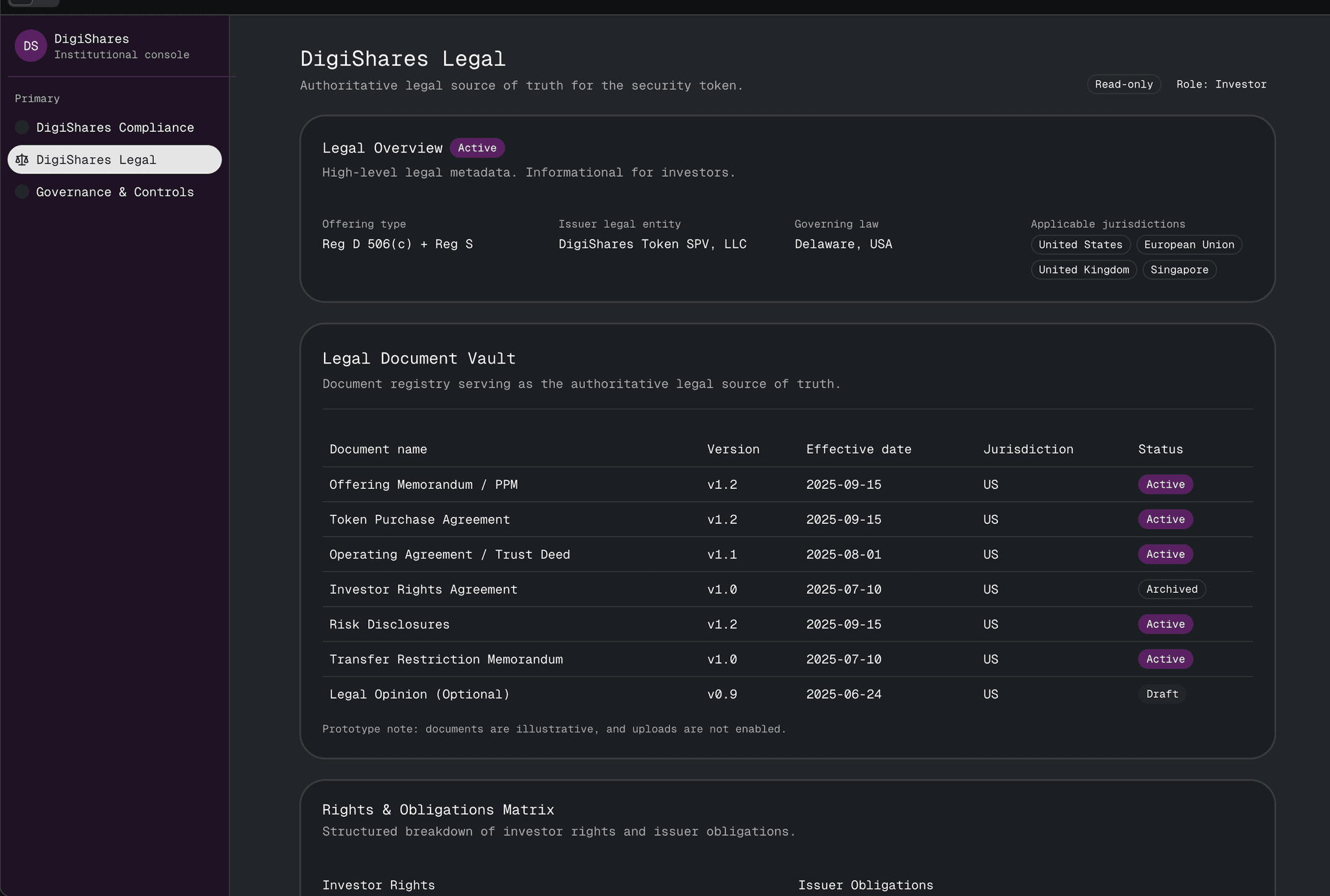Select the United Kingdom jurisdiction chip
1330x896 pixels.
click(x=1083, y=269)
